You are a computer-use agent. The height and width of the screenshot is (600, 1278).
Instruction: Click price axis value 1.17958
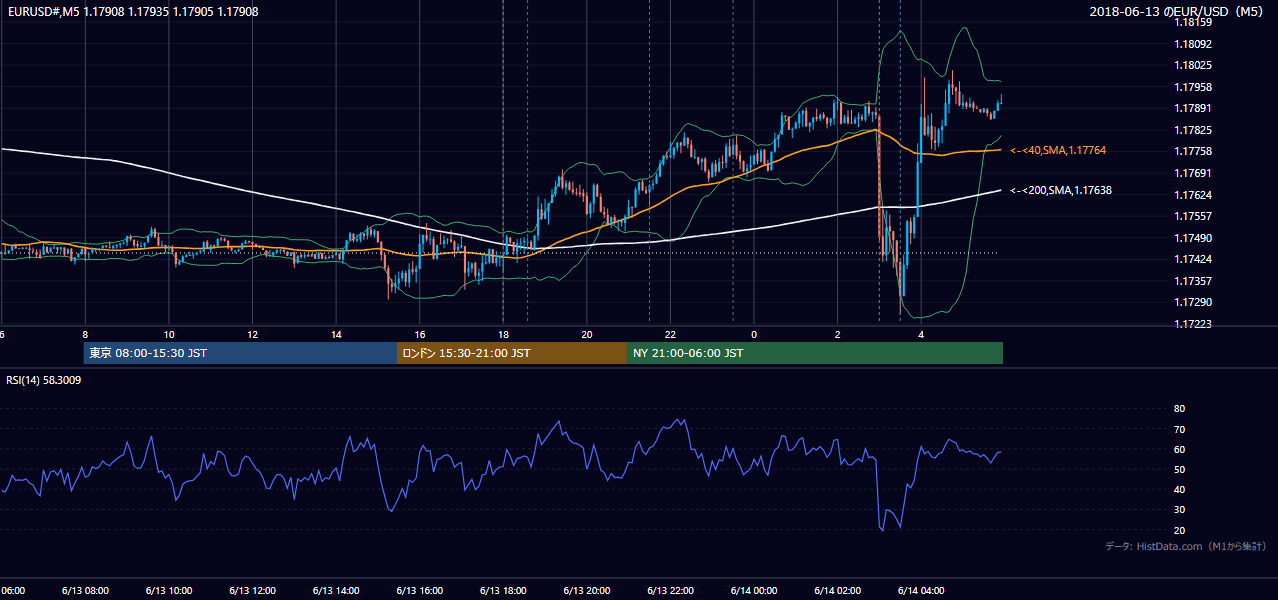(1192, 87)
